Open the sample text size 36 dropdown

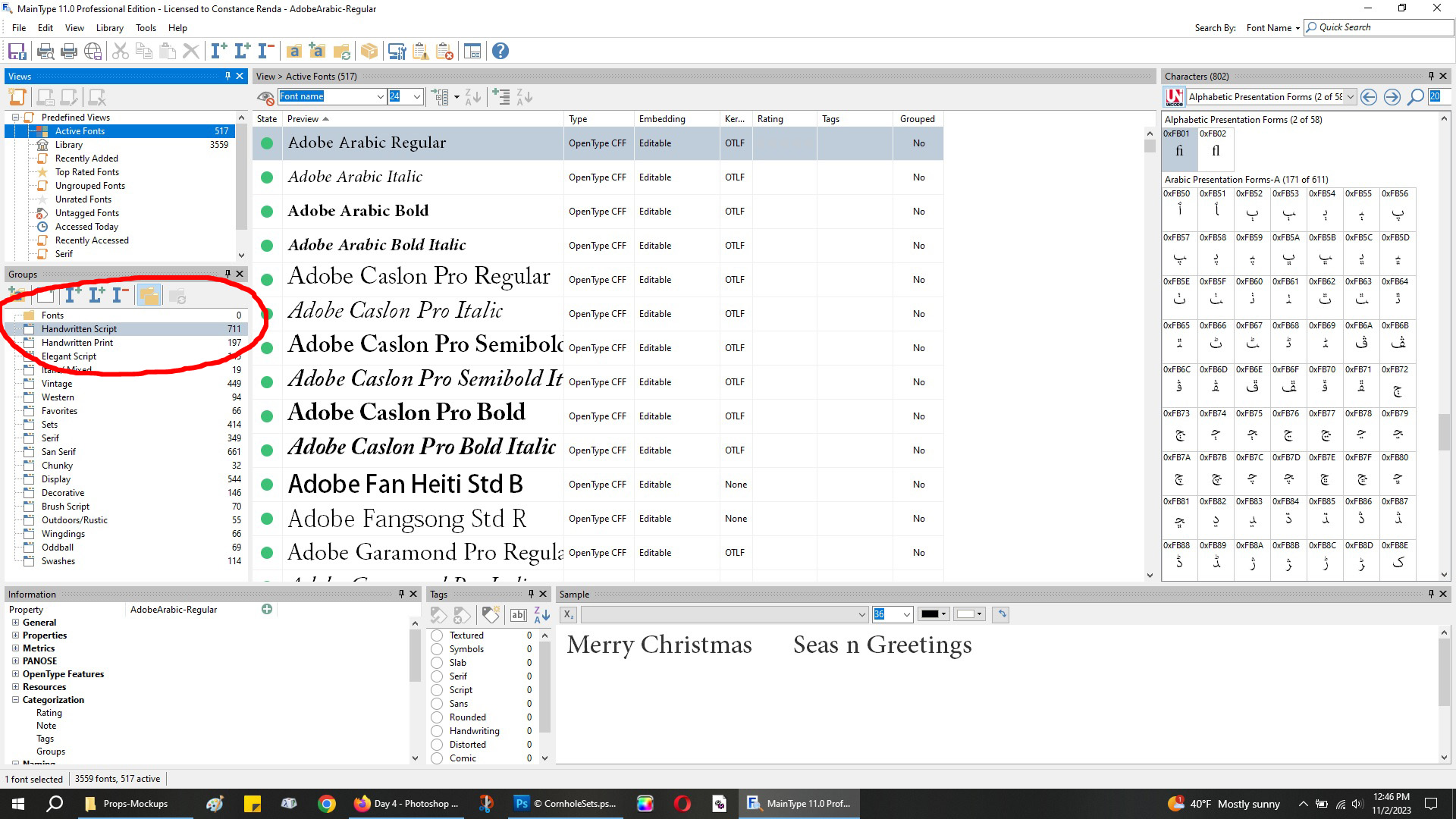[x=906, y=615]
